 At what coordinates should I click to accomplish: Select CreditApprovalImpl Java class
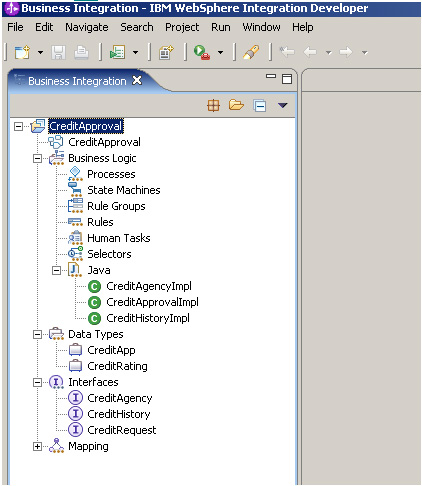point(152,302)
